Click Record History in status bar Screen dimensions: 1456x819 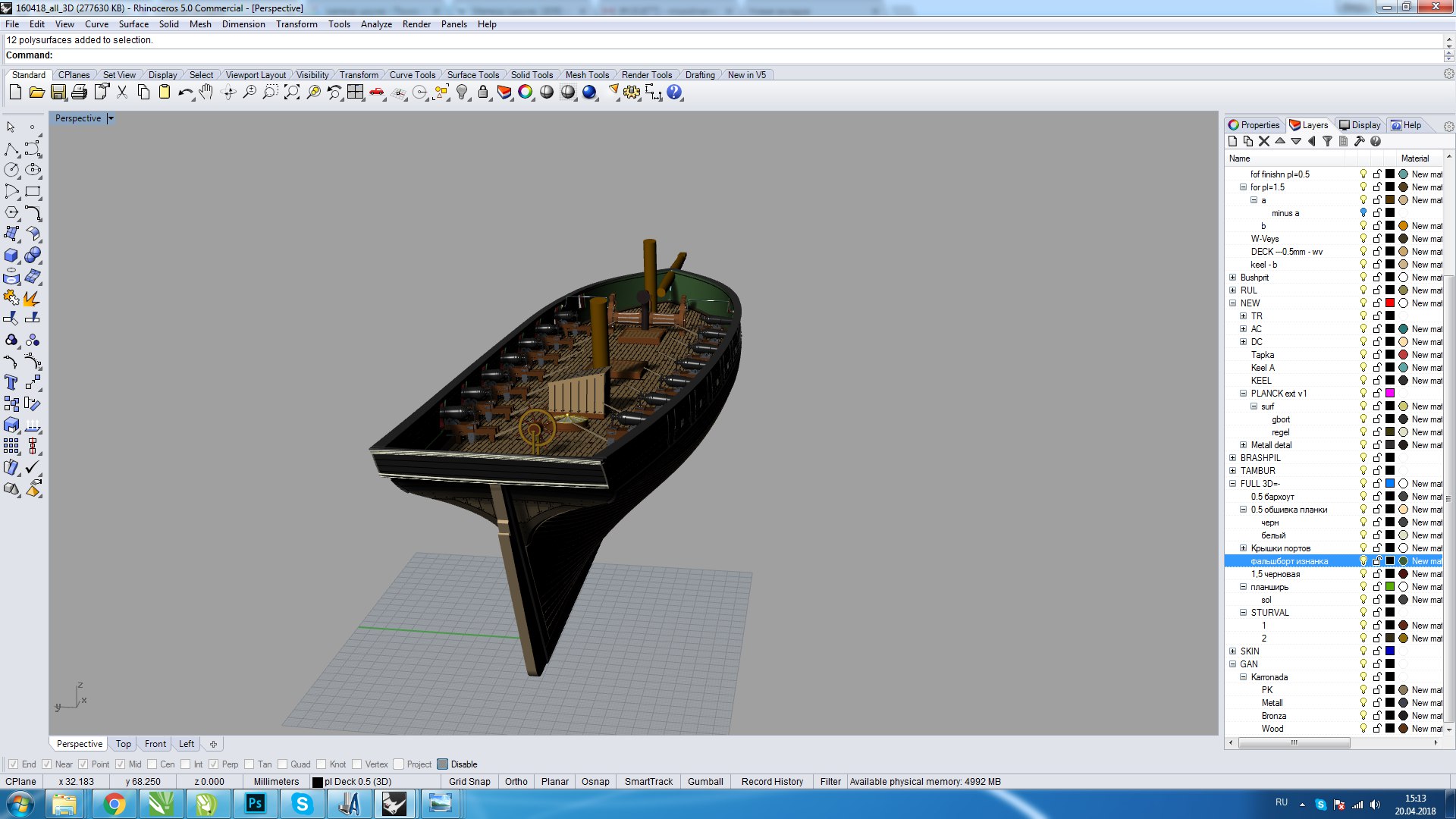coord(772,782)
